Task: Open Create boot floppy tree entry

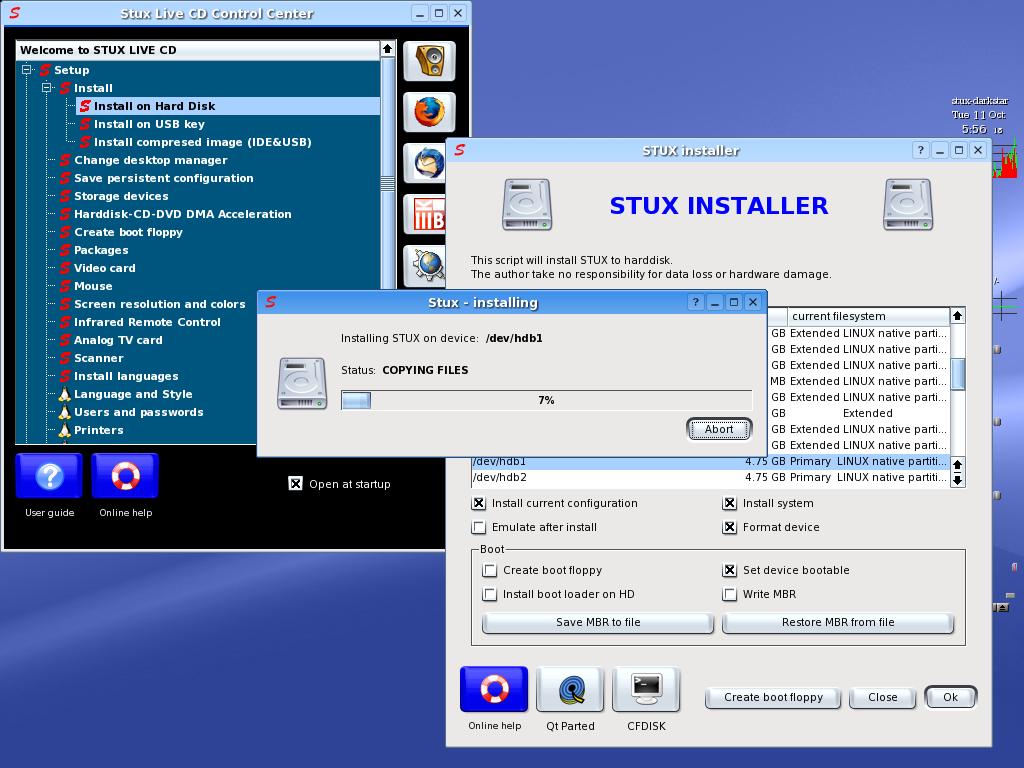Action: tap(128, 232)
